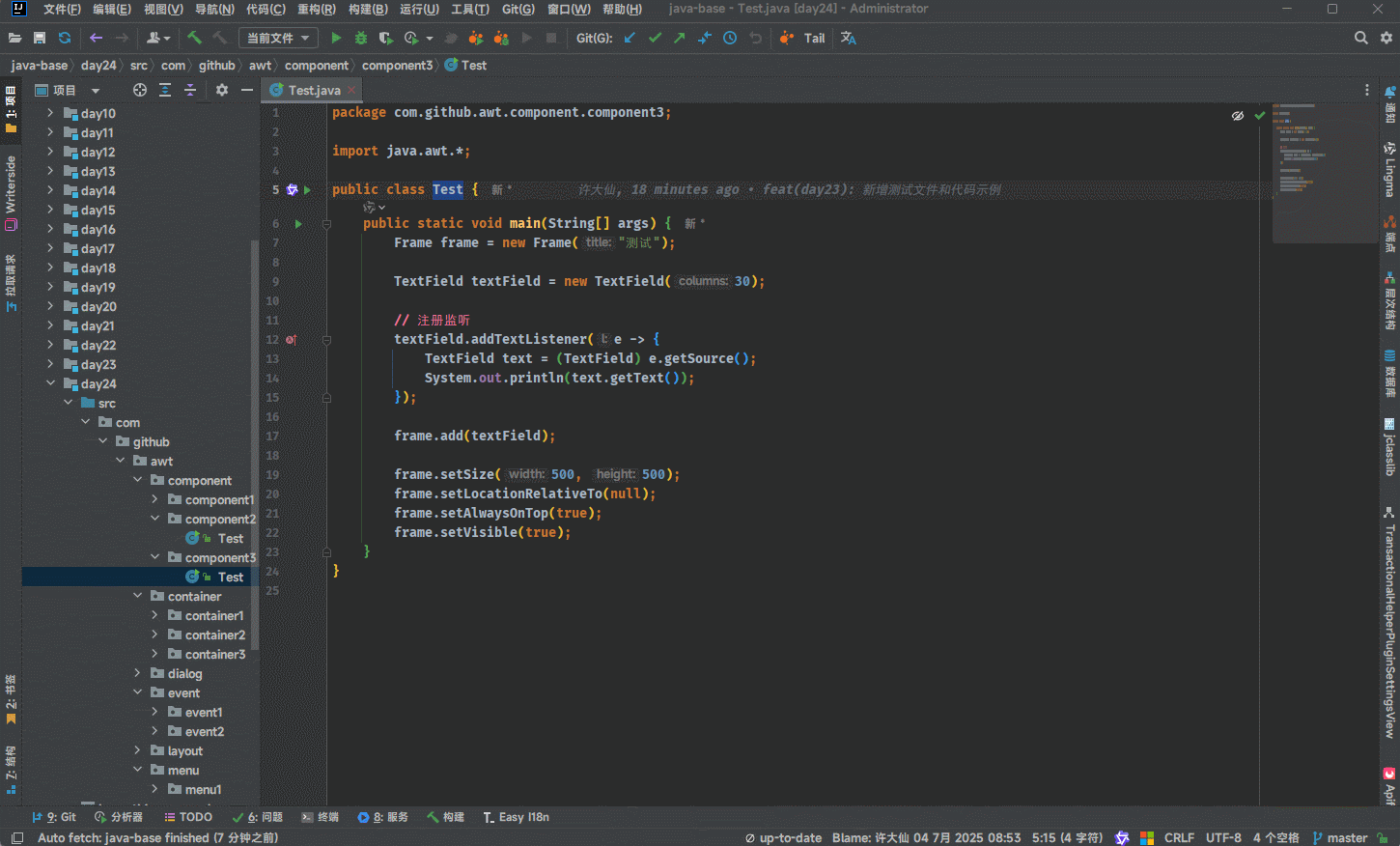Click the Debug bug icon in the toolbar
This screenshot has width=1400, height=846.
tap(361, 38)
